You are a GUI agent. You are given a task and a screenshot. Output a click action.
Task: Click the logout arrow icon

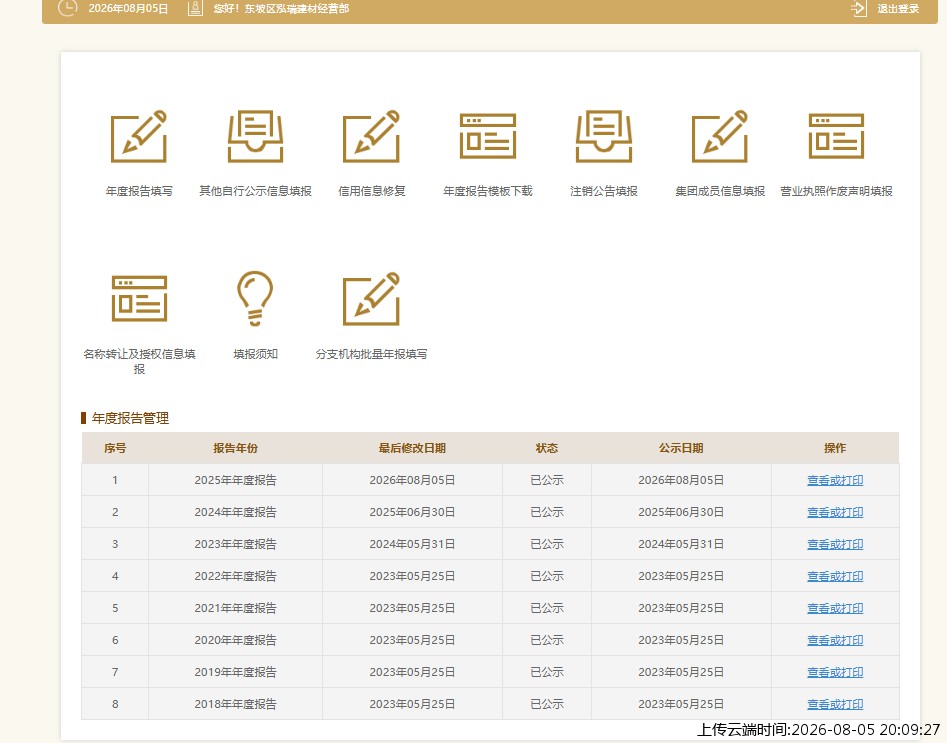(x=858, y=8)
